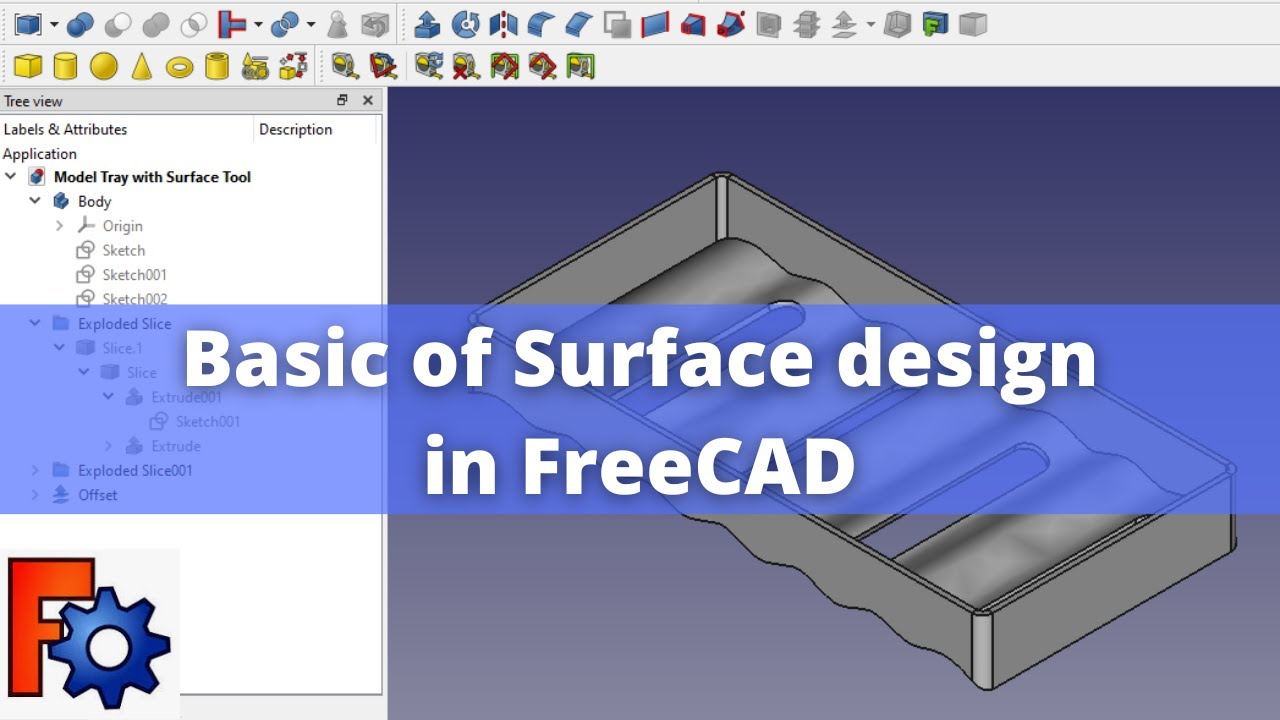
Task: Click the Refresh measurements icon
Action: coord(429,66)
